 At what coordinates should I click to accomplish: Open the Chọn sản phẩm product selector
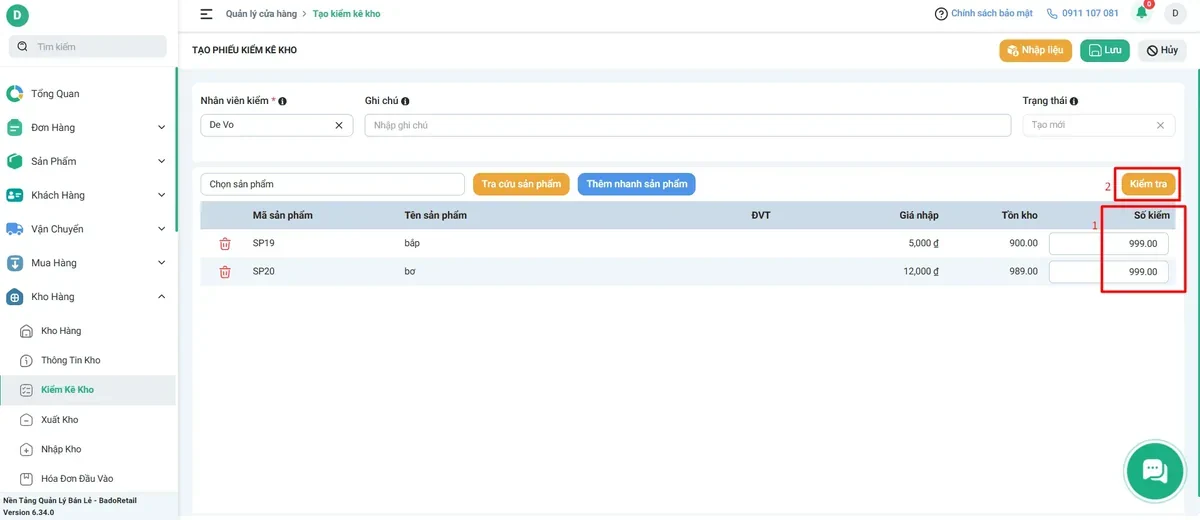click(x=333, y=184)
